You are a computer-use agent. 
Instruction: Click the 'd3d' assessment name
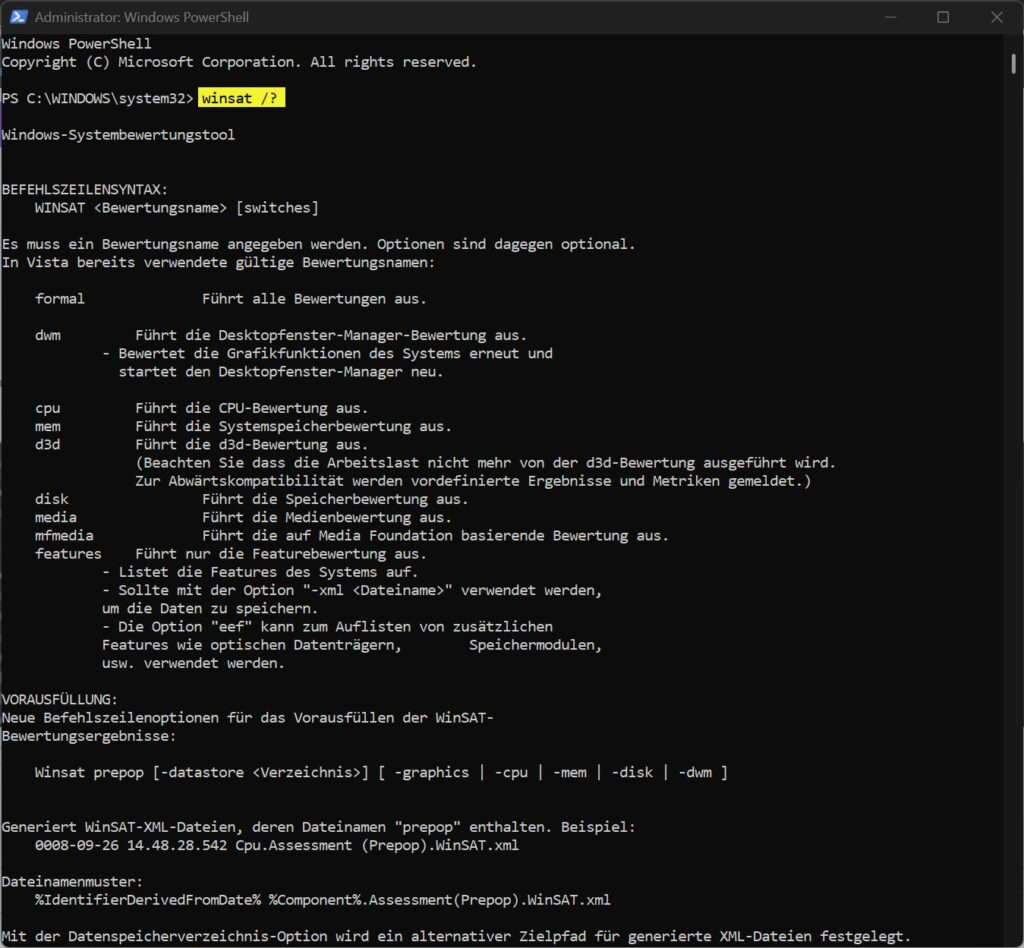[x=48, y=445]
